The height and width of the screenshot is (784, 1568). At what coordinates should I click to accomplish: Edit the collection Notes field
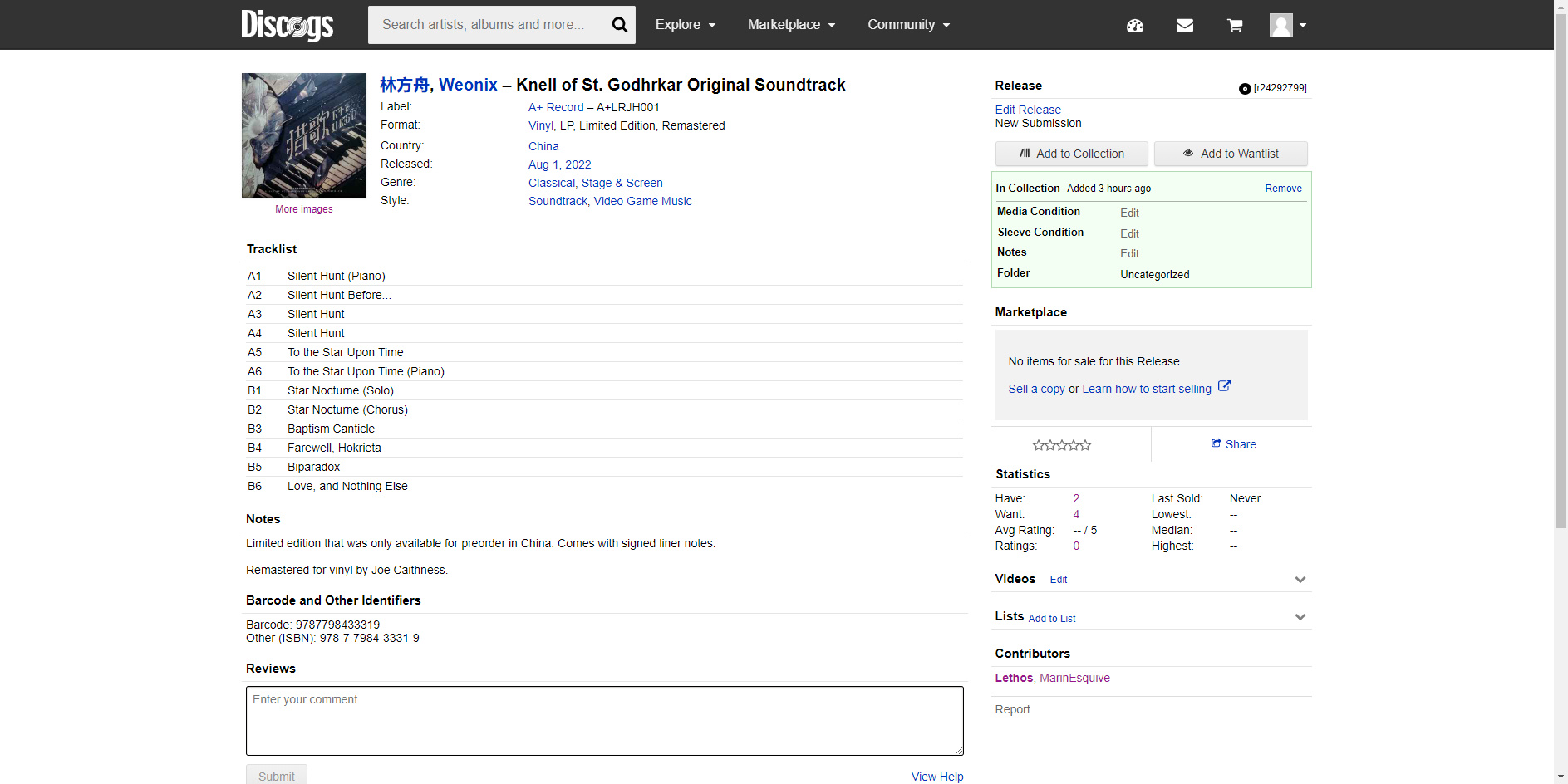1129,253
